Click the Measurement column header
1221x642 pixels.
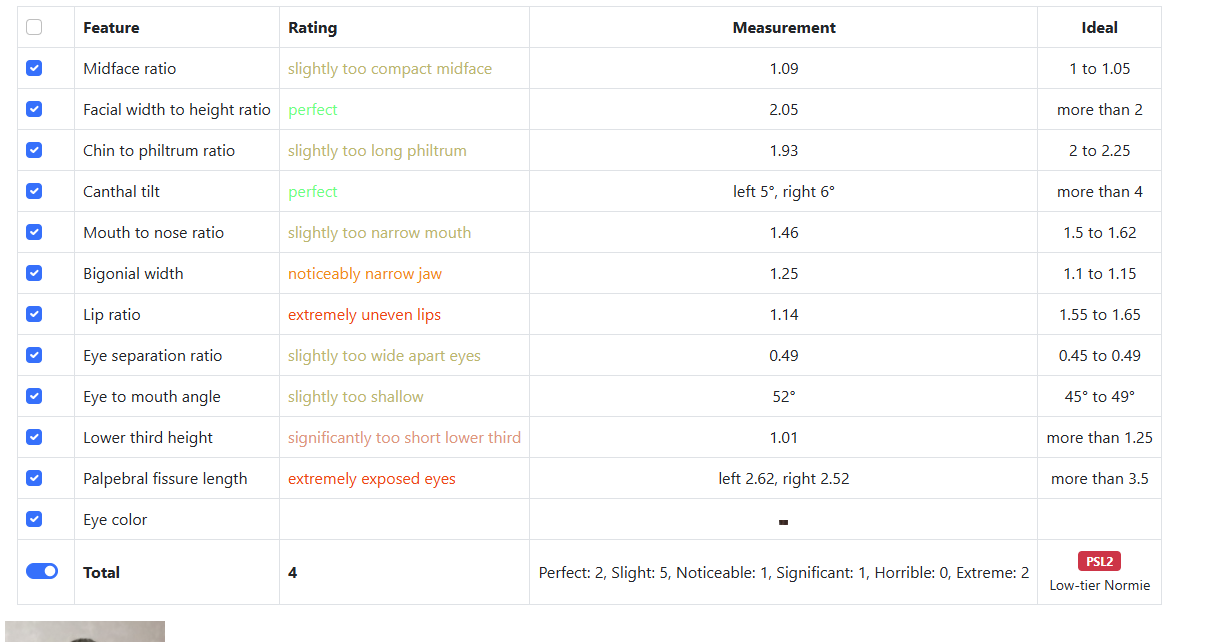click(x=784, y=28)
